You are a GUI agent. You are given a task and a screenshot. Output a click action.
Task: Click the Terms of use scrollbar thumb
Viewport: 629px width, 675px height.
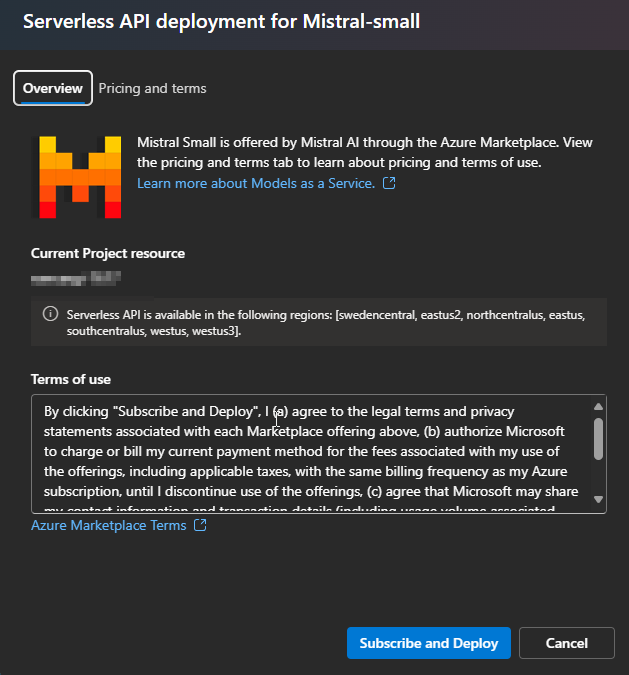(598, 439)
